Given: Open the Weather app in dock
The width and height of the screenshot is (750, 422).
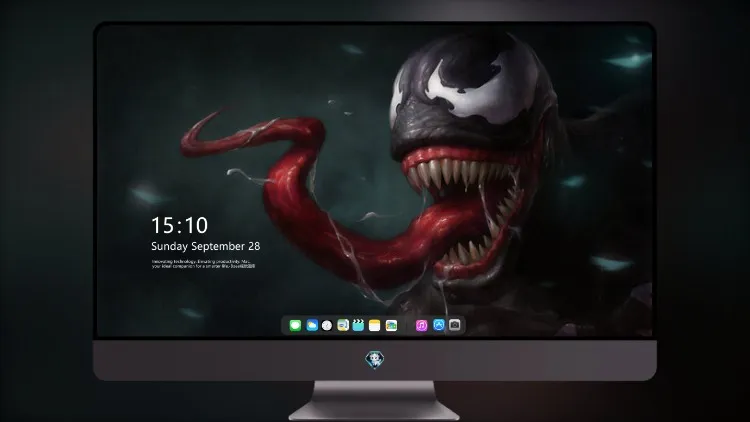Looking at the screenshot, I should 312,325.
